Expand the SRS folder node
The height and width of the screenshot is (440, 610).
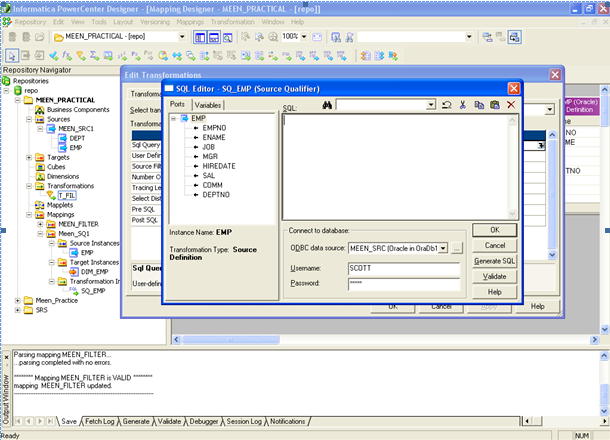pos(18,310)
